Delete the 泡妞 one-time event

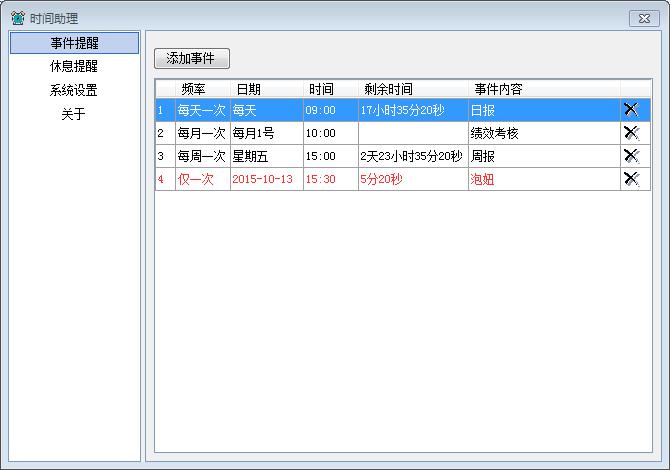coord(630,179)
